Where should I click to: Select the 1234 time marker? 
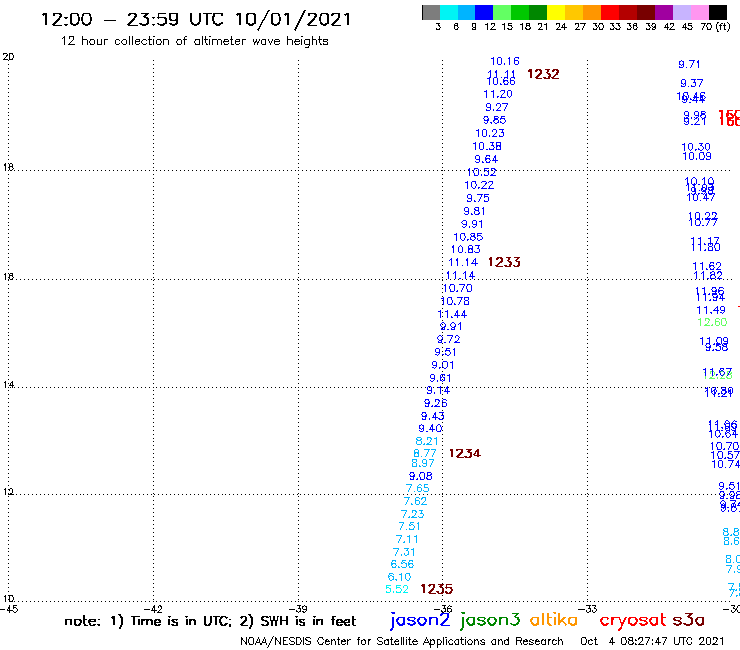pyautogui.click(x=465, y=453)
